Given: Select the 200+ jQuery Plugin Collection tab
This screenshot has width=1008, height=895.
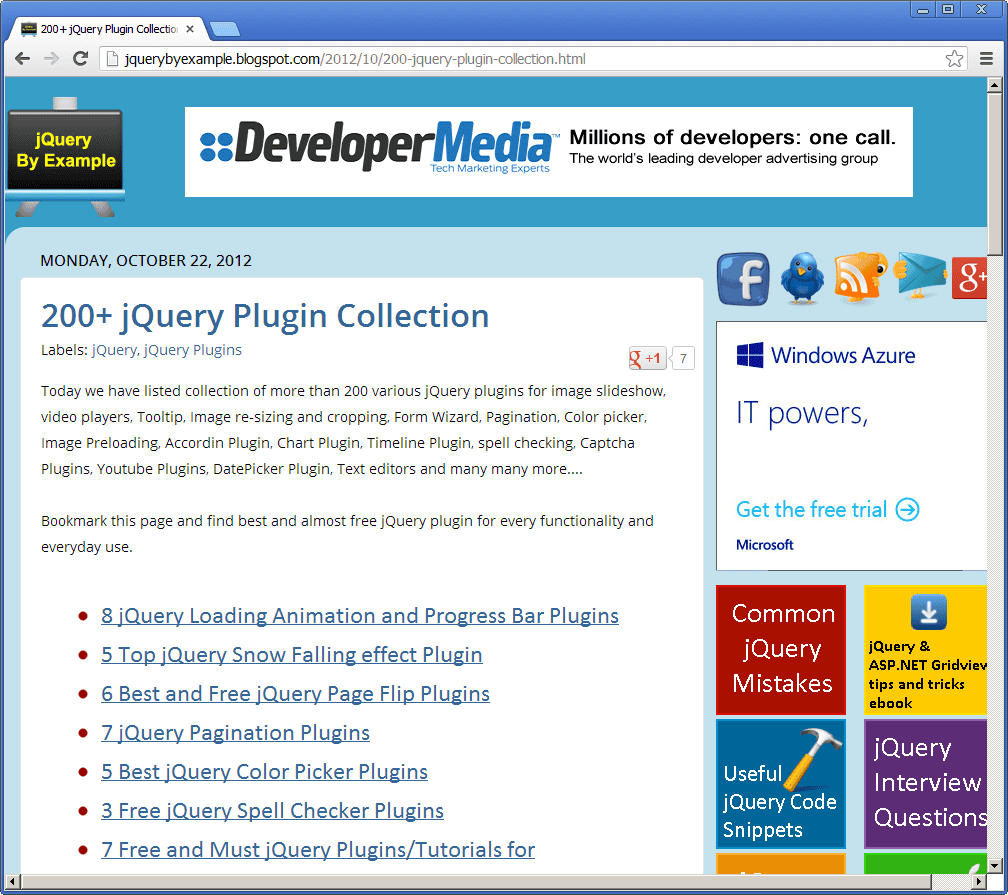Looking at the screenshot, I should 108,29.
